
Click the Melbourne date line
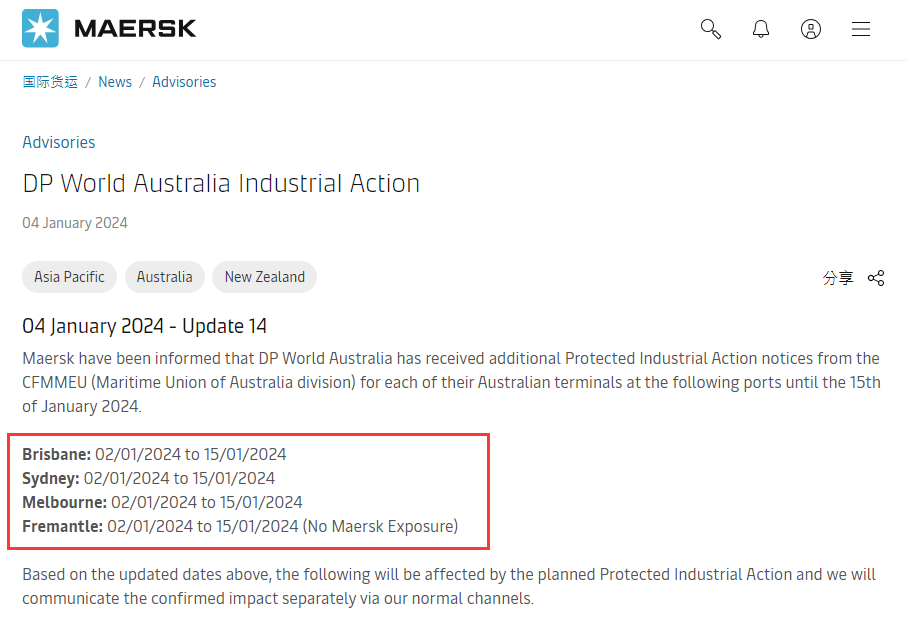(162, 502)
